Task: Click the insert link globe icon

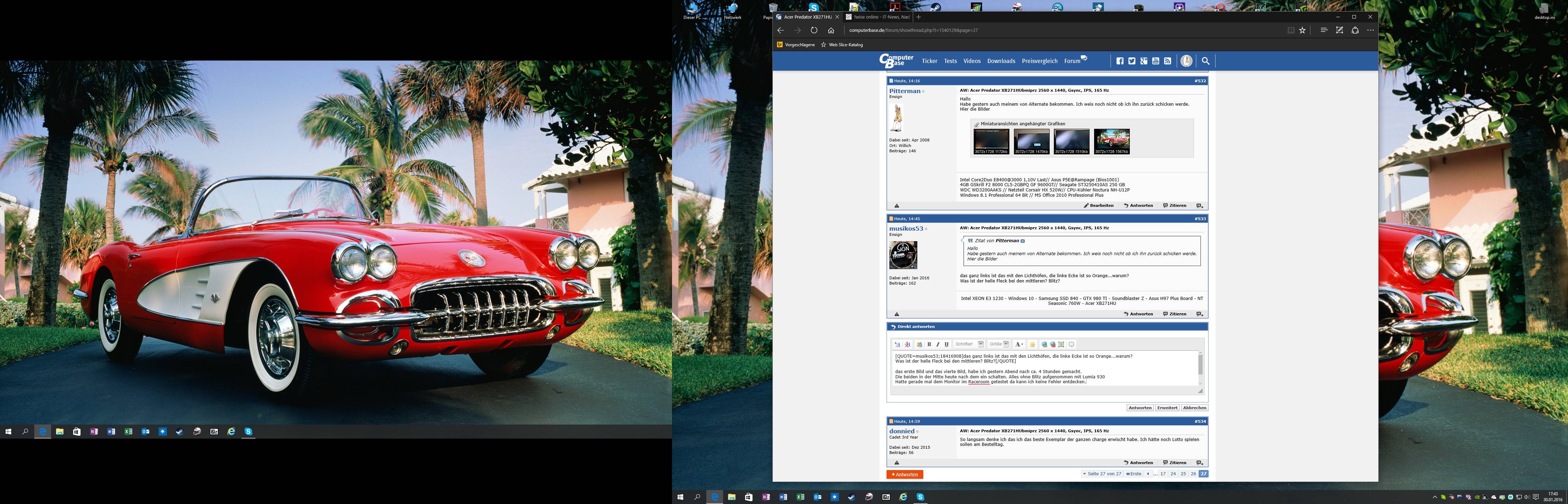Action: 1044,344
